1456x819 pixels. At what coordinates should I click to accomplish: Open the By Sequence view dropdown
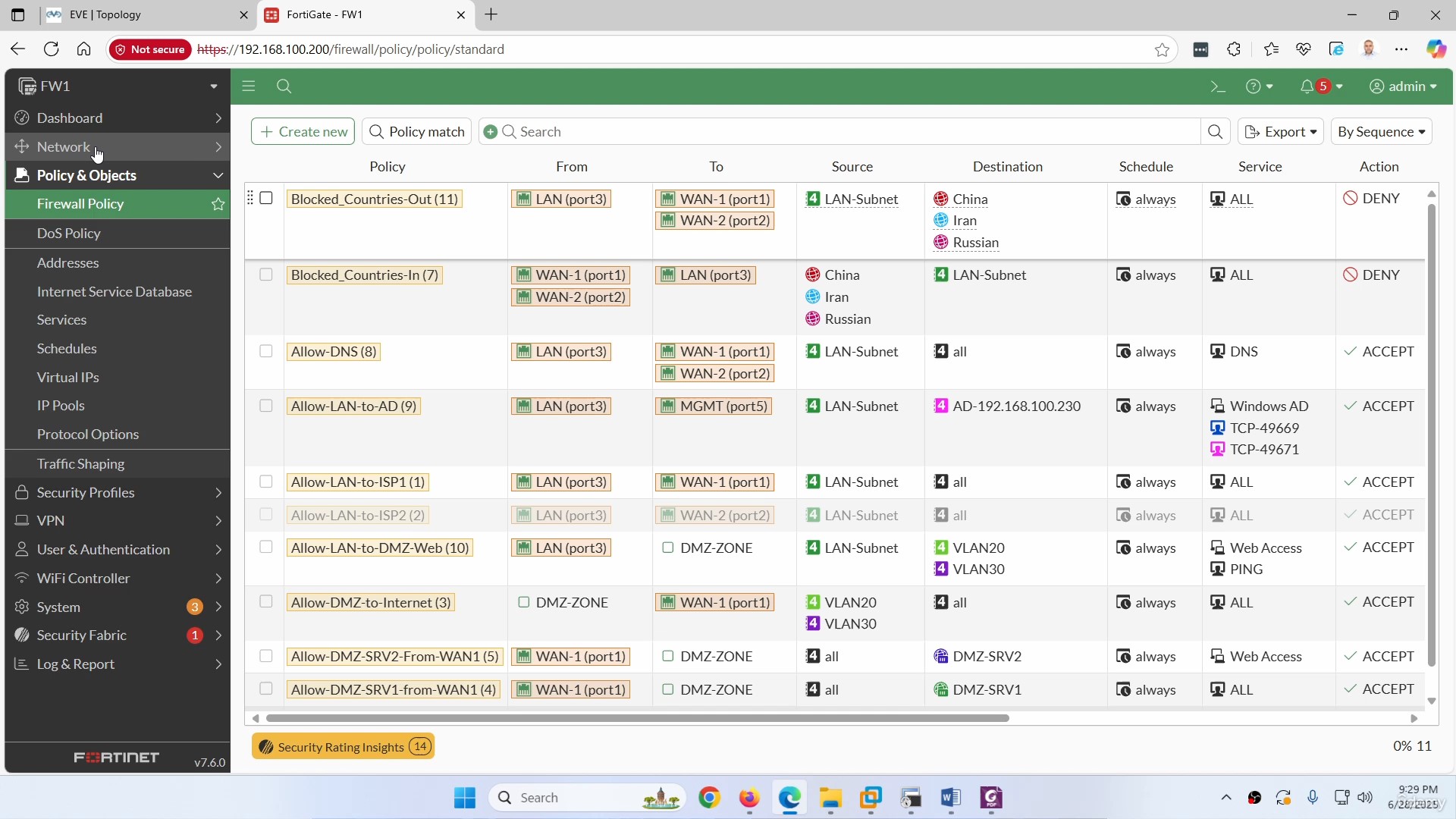click(1381, 131)
